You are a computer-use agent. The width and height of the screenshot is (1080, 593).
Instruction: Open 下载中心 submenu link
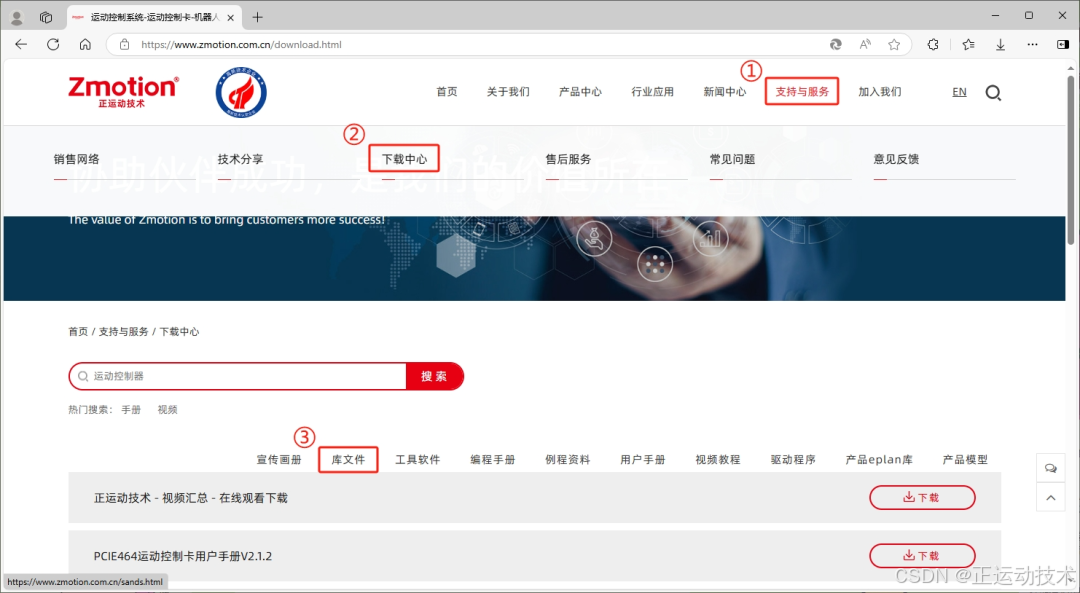click(x=404, y=159)
